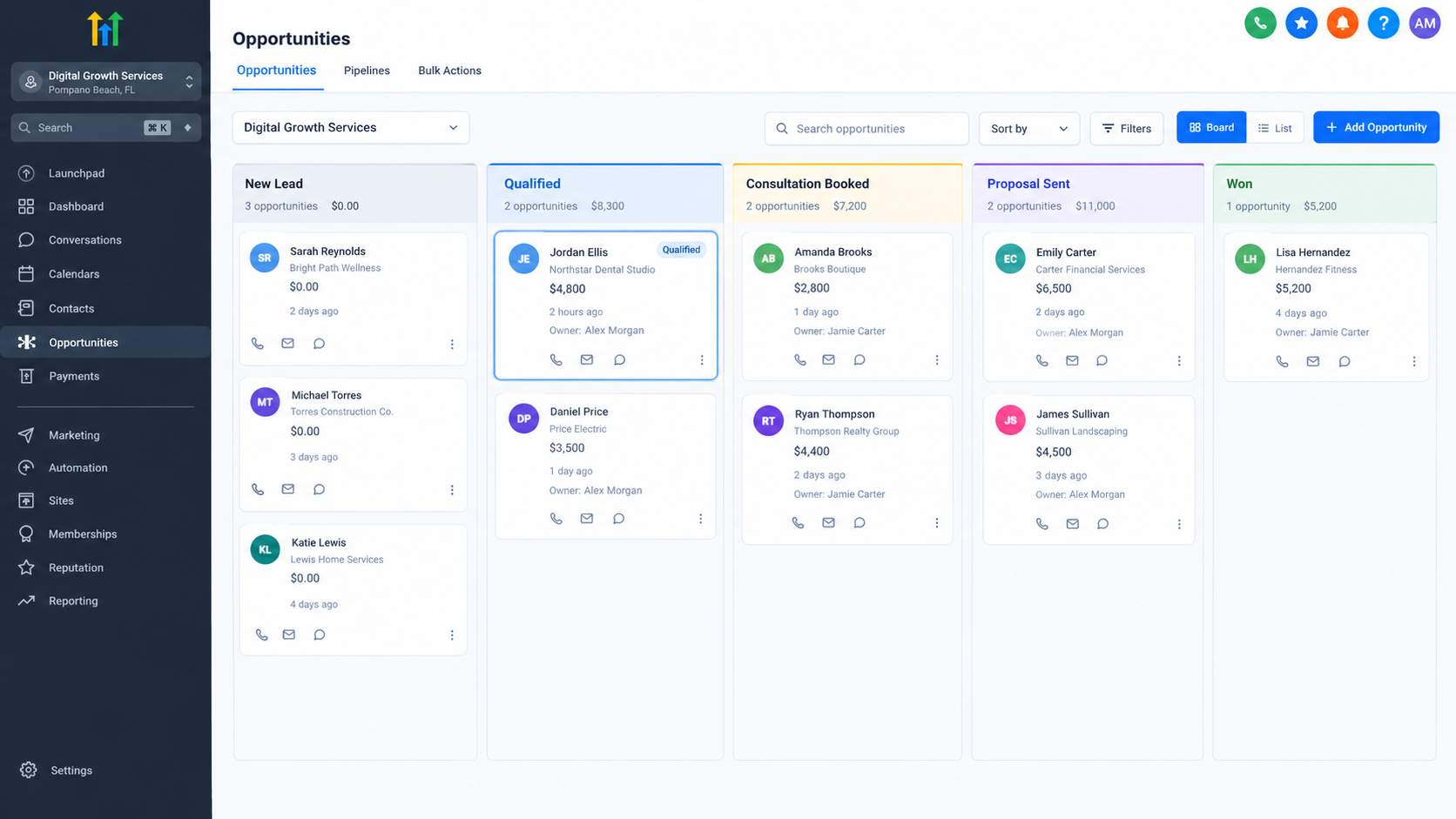Switch to Board view
1456x819 pixels.
(1211, 127)
